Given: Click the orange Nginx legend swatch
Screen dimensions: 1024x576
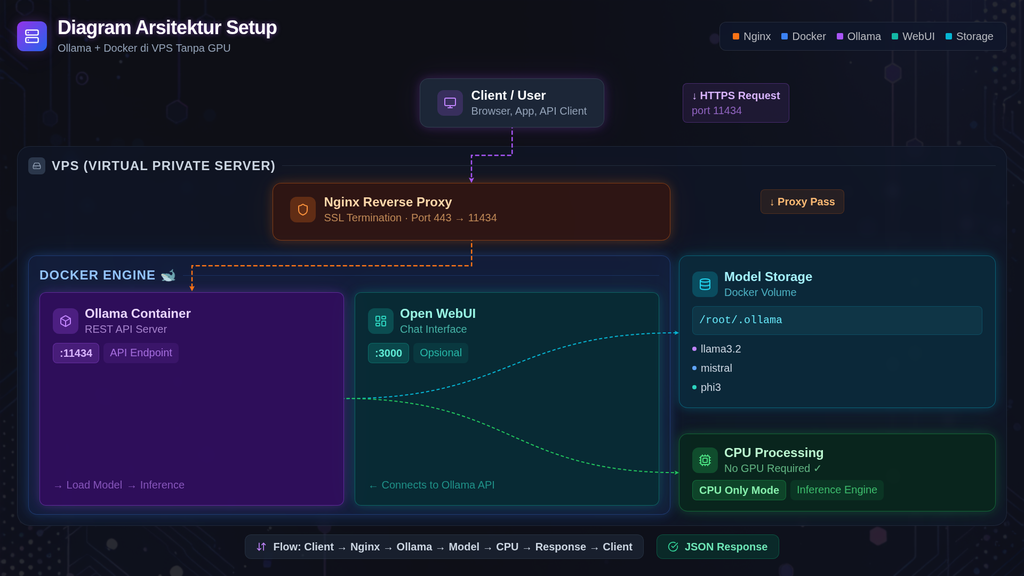Looking at the screenshot, I should pos(736,37).
